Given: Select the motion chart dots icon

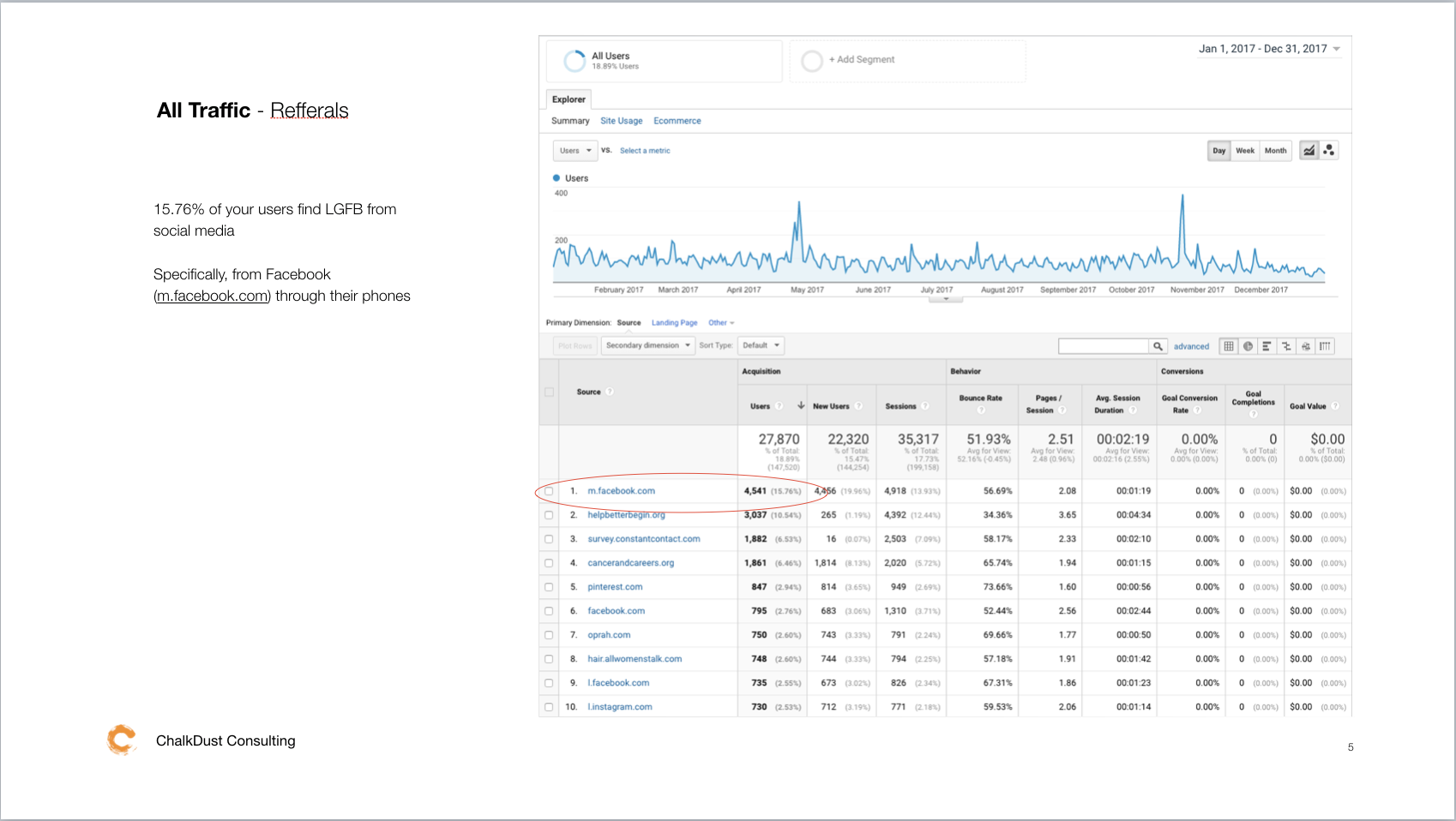Looking at the screenshot, I should pos(1328,151).
